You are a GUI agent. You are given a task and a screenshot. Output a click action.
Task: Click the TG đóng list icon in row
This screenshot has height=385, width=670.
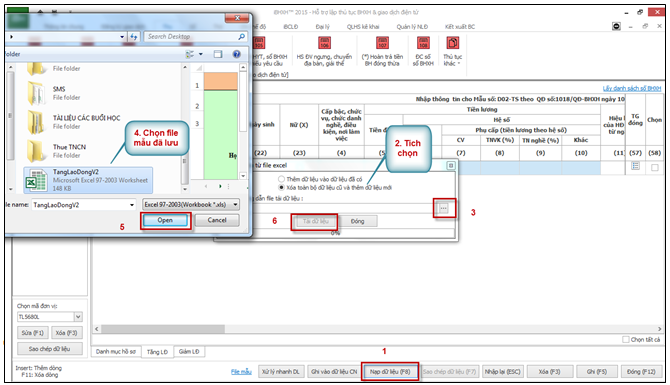[635, 166]
